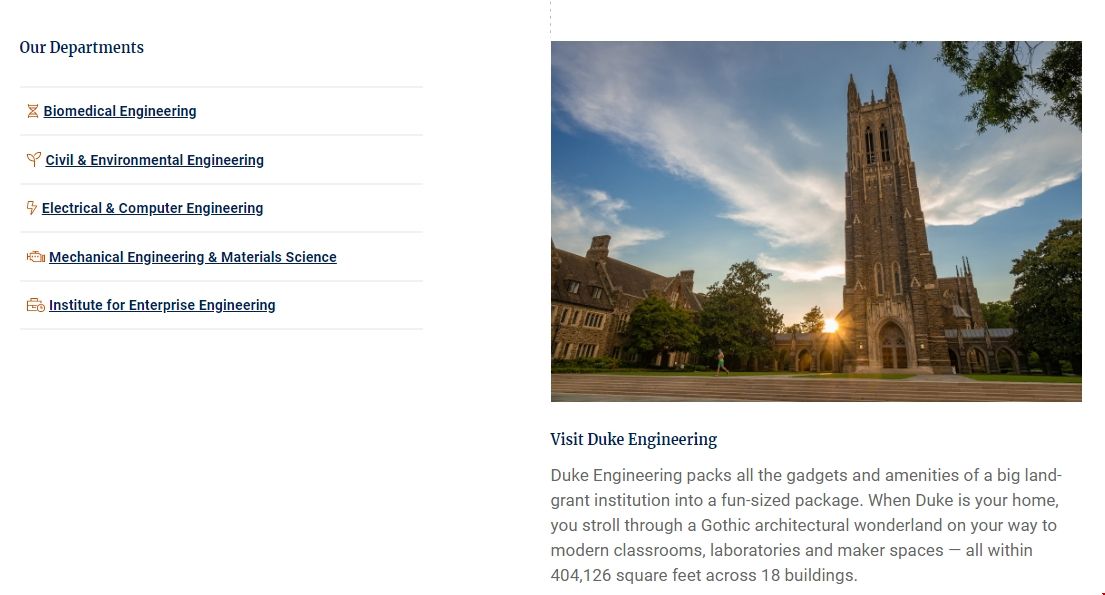The image size is (1105, 595).
Task: Click the Visit Duke Engineering heading
Action: (x=633, y=439)
